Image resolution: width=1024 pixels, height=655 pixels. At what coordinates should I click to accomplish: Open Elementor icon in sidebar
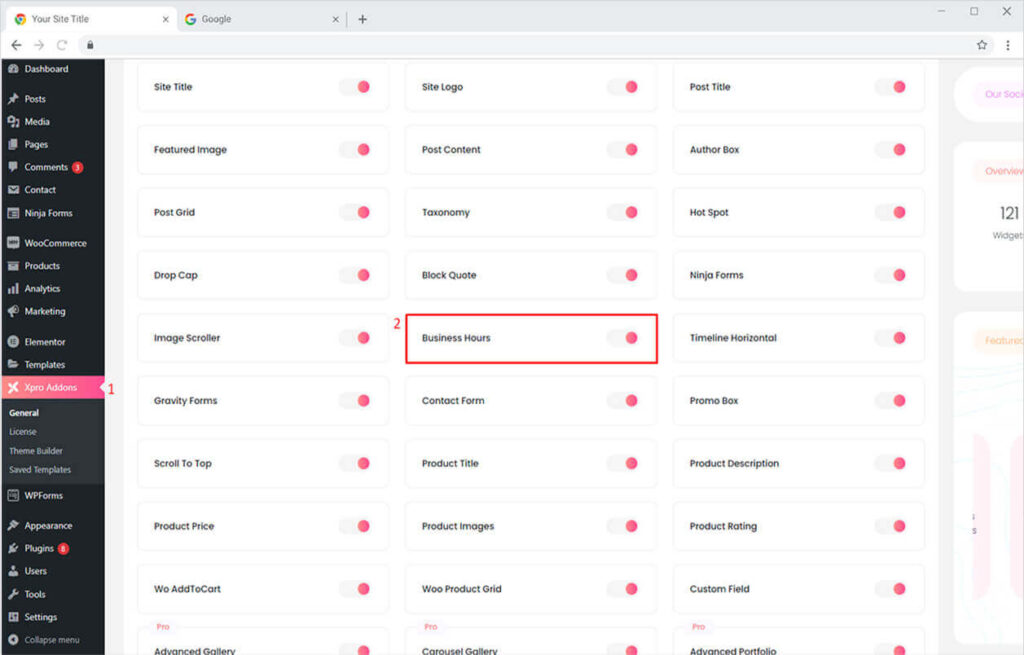tap(13, 342)
